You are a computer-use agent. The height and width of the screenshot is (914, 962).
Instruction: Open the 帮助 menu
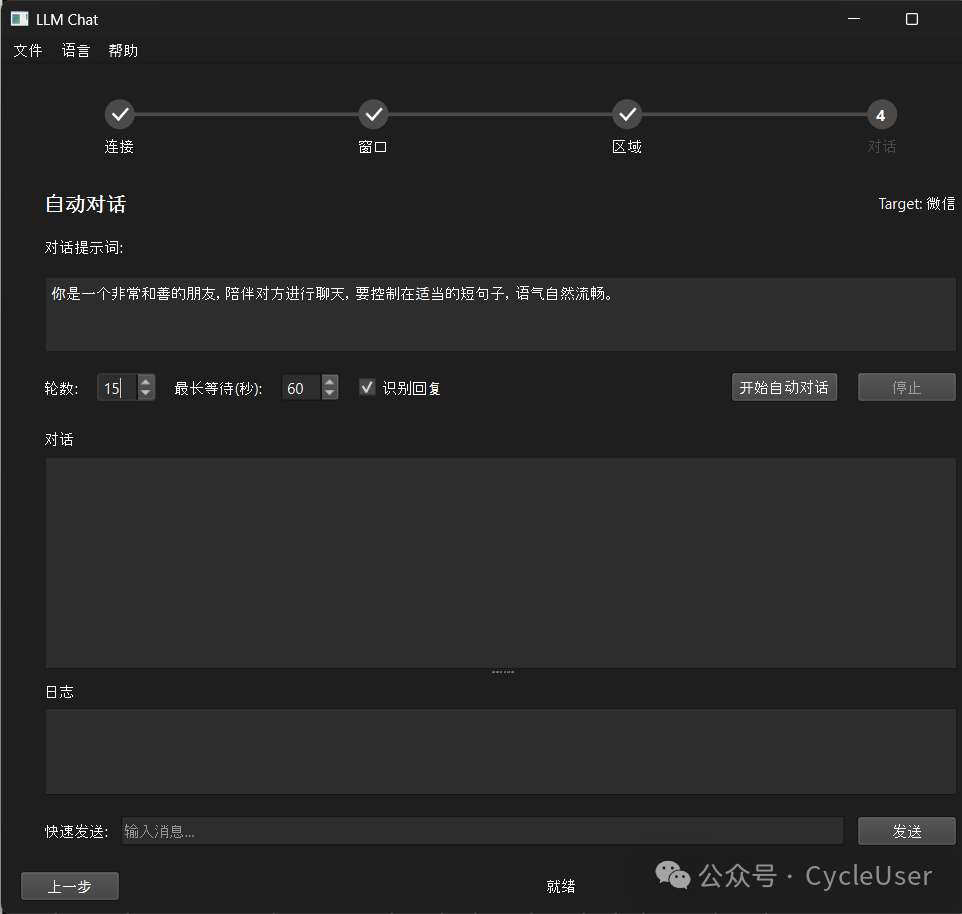(122, 50)
